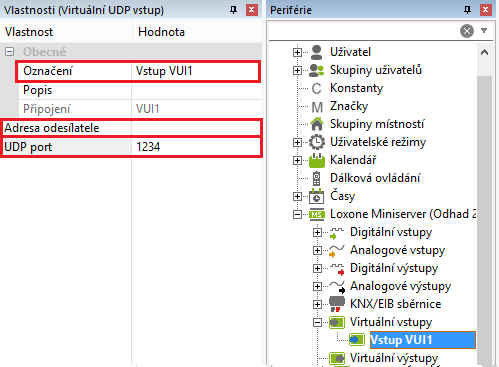The height and width of the screenshot is (367, 499).
Task: Select the Konstanty tree item
Action: coord(356,88)
